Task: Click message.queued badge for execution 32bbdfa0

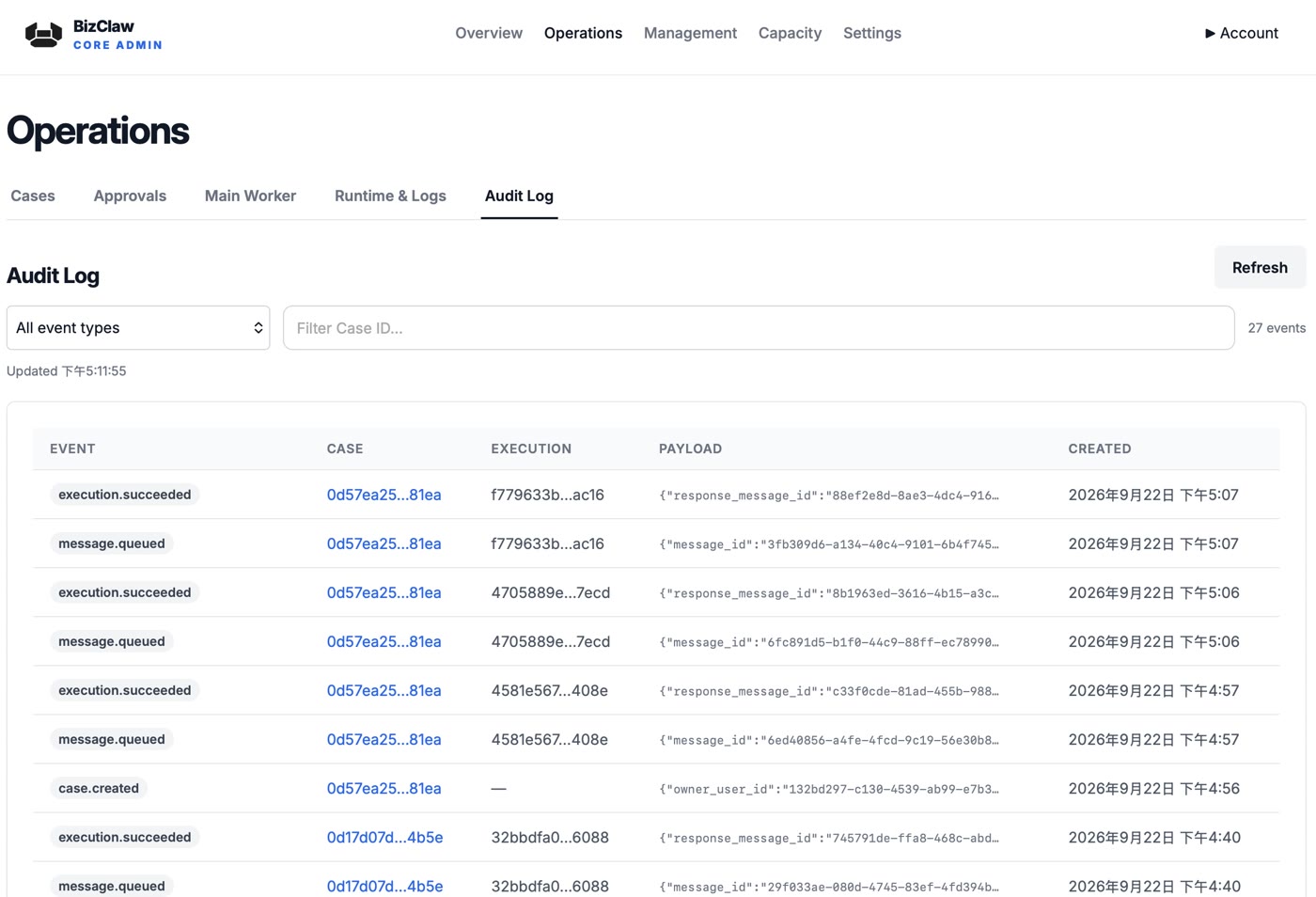Action: [111, 886]
